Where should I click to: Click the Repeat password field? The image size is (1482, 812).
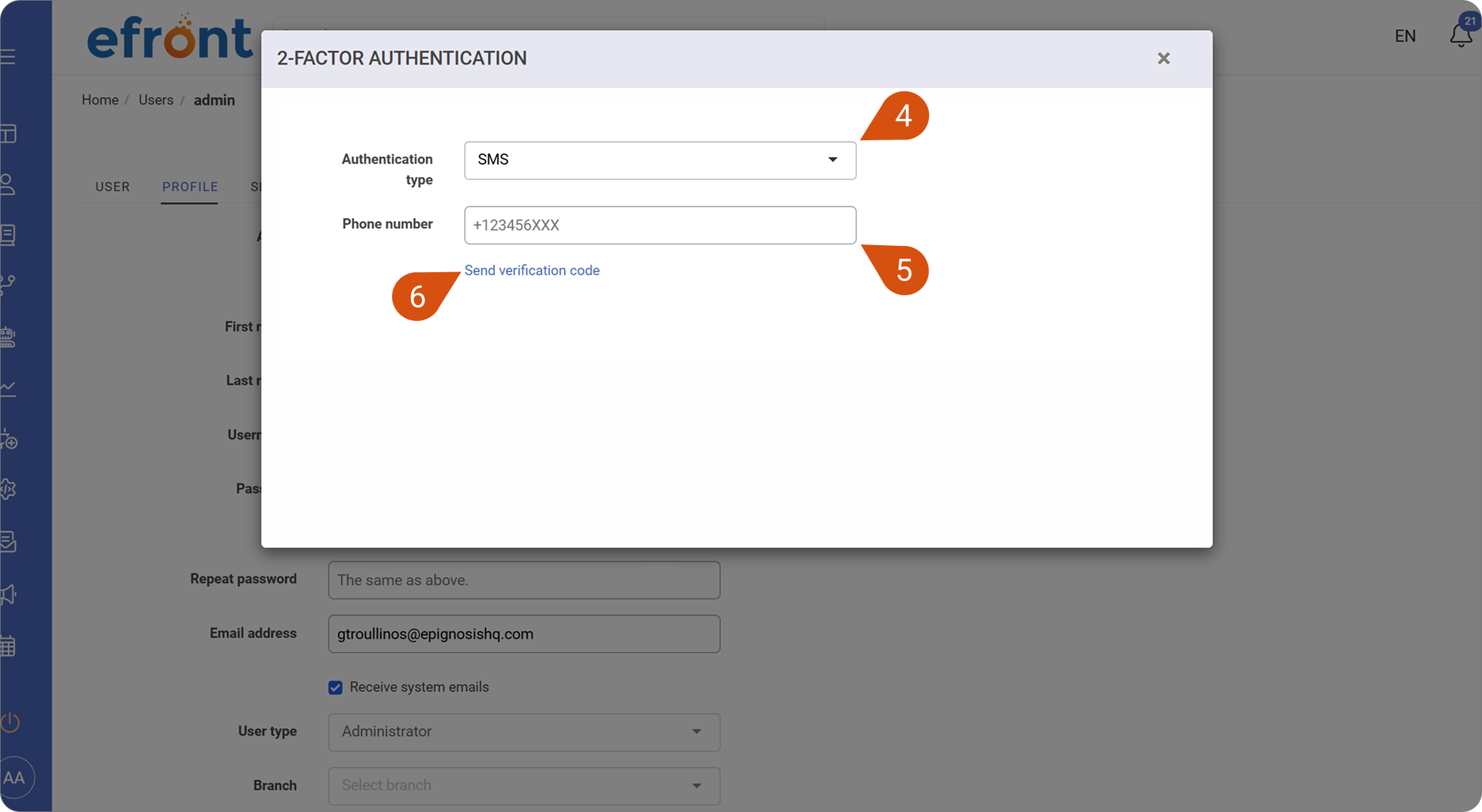pyautogui.click(x=524, y=580)
